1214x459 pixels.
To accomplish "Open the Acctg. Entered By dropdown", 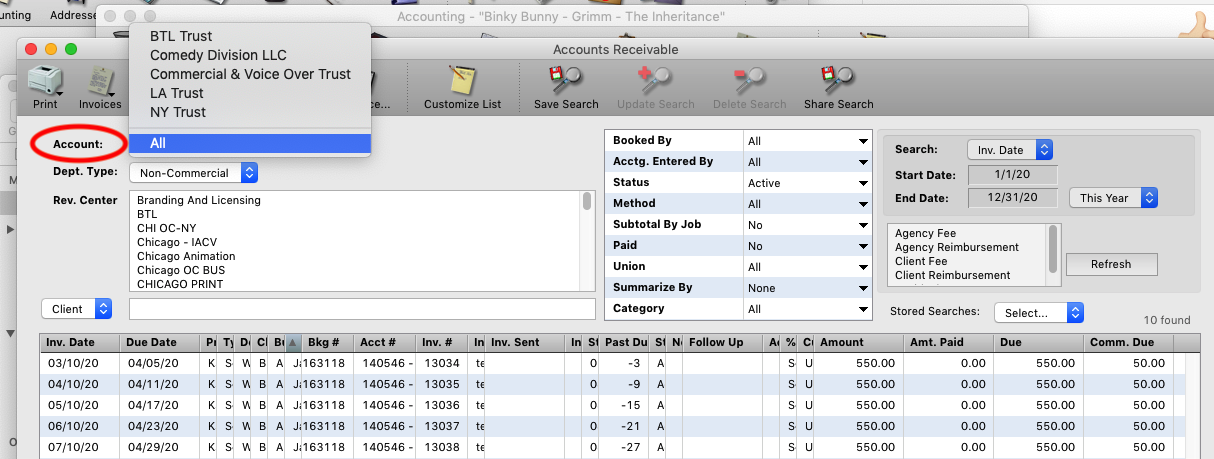I will click(807, 162).
